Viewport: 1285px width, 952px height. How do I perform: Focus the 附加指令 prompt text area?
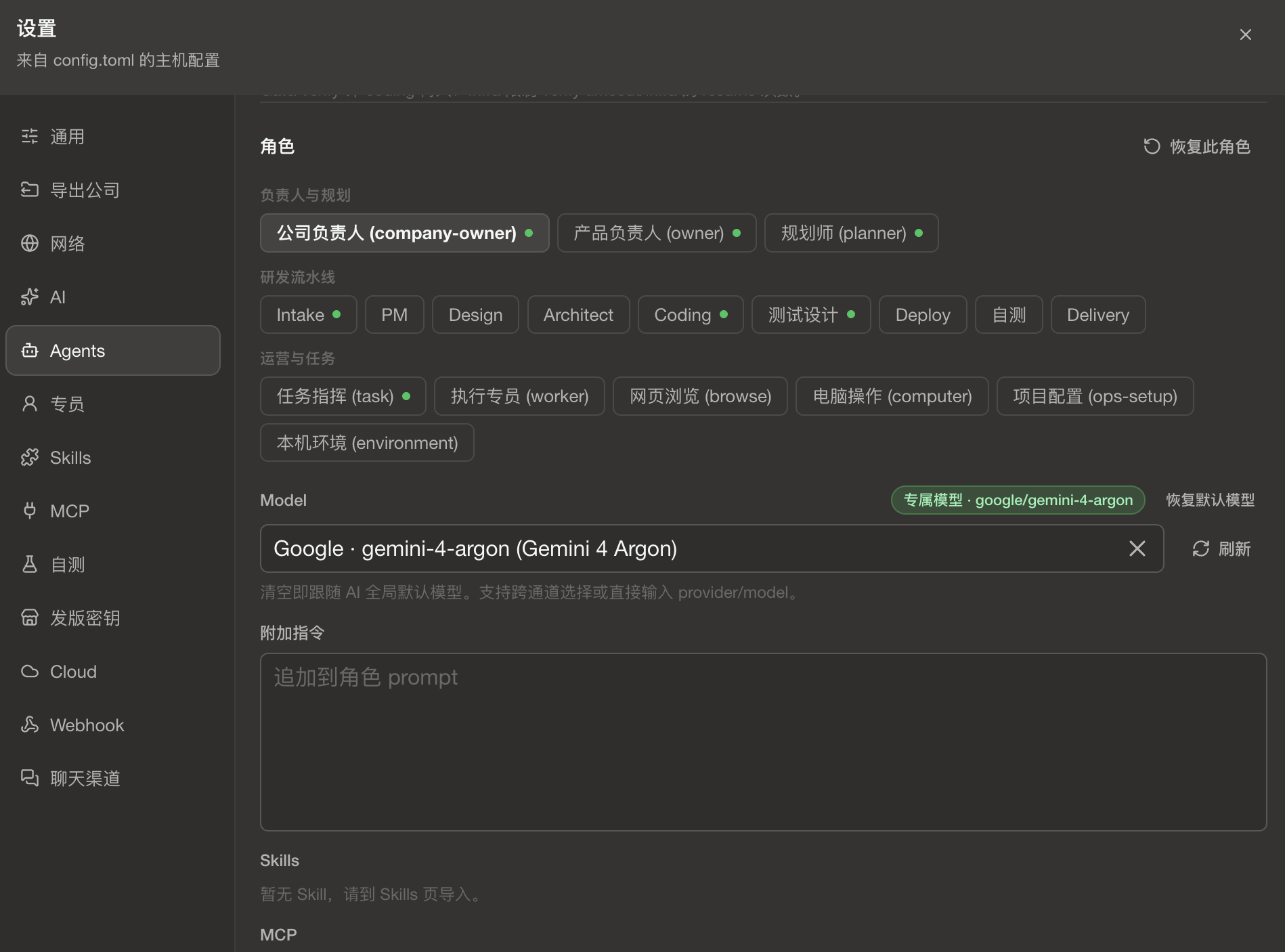pyautogui.click(x=763, y=742)
